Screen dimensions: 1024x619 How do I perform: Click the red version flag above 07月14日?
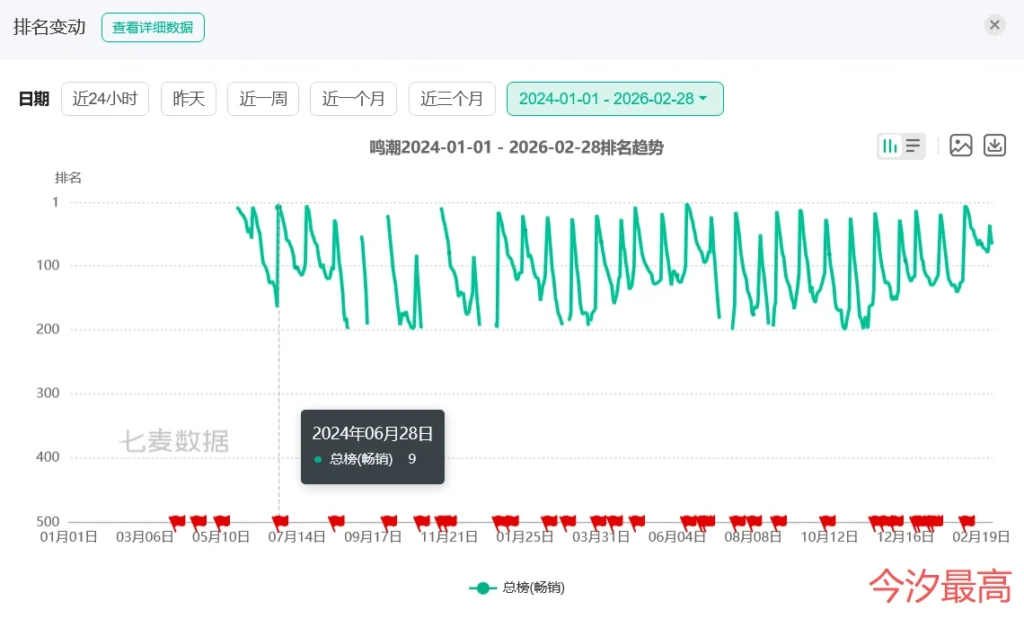pos(280,520)
